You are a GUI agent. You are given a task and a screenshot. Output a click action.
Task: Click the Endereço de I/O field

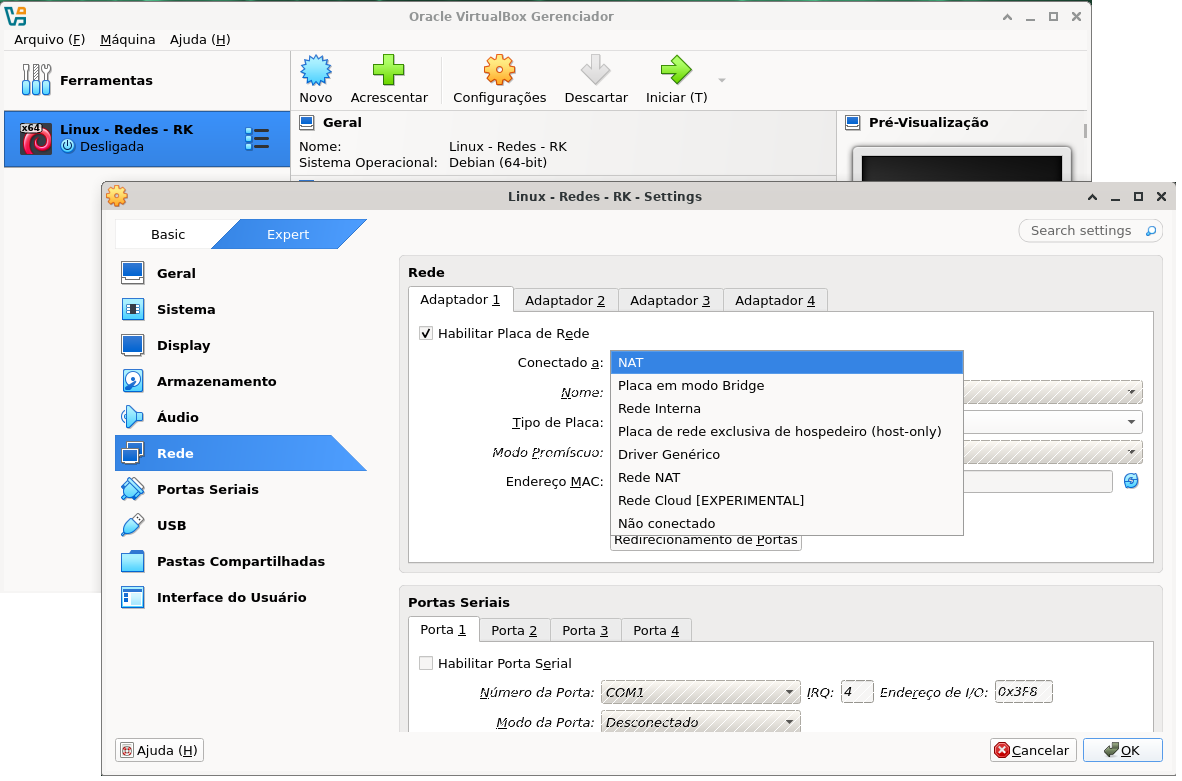point(1023,691)
